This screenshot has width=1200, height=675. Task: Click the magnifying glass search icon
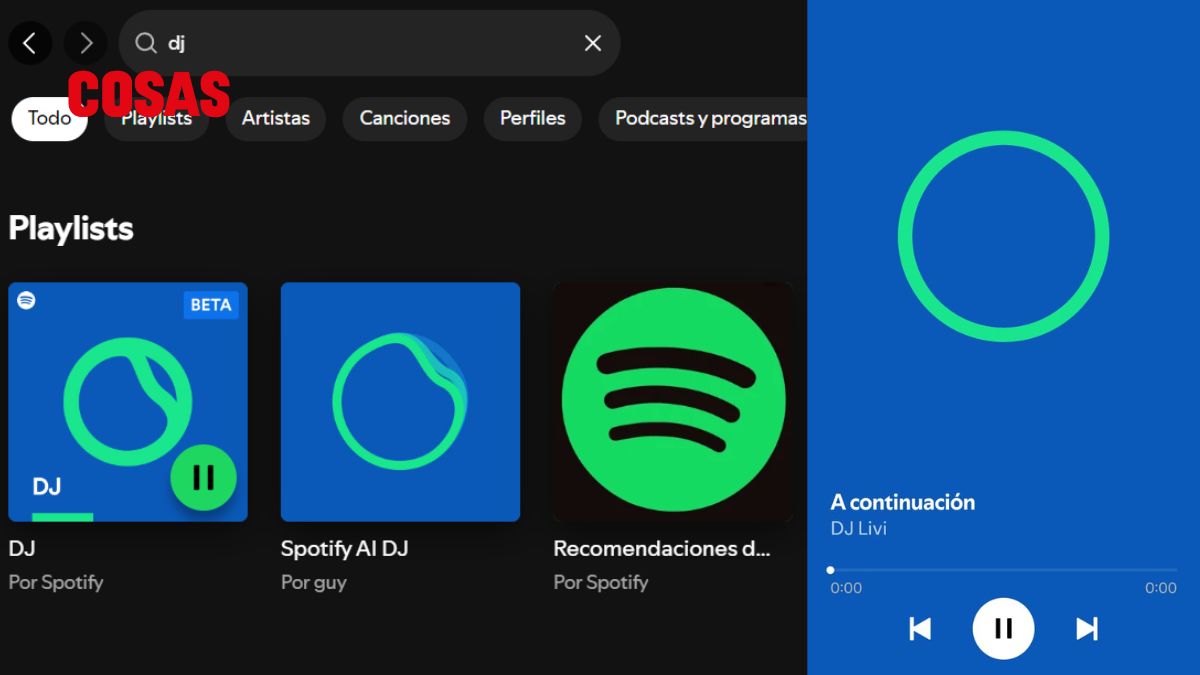click(146, 43)
